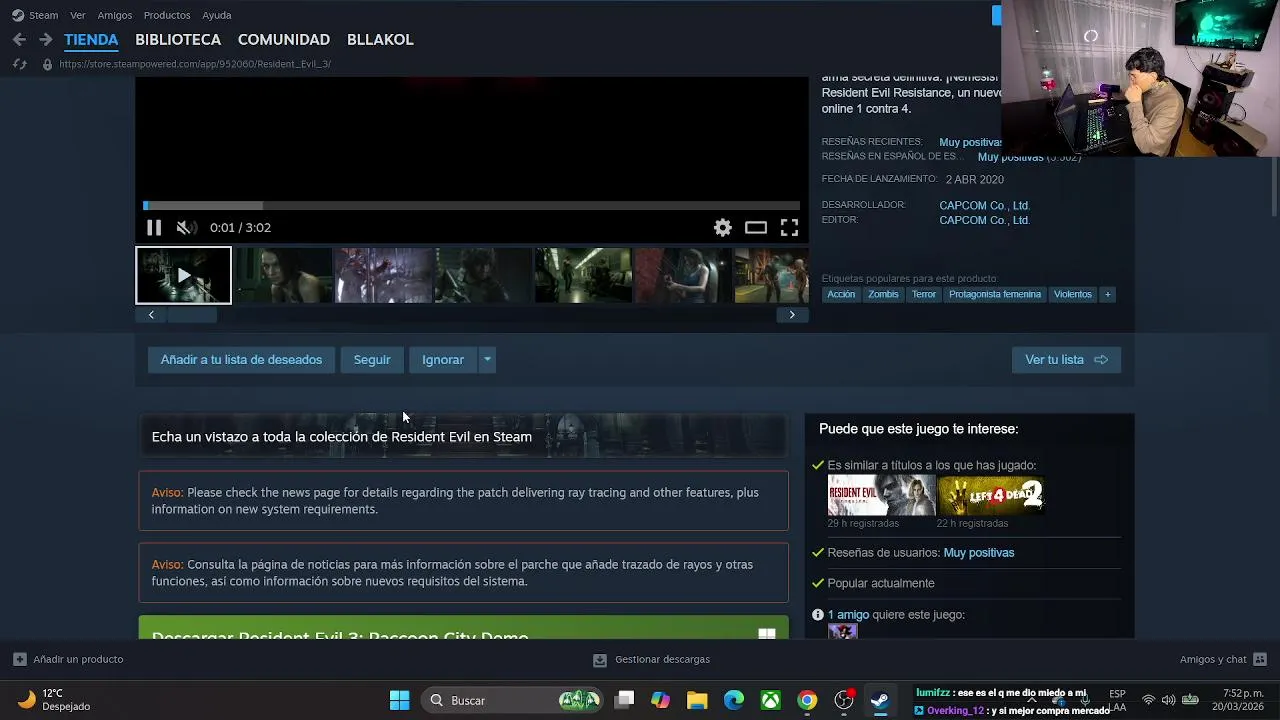Open the Xbox app on the taskbar
The width and height of the screenshot is (1280, 720).
[x=770, y=701]
